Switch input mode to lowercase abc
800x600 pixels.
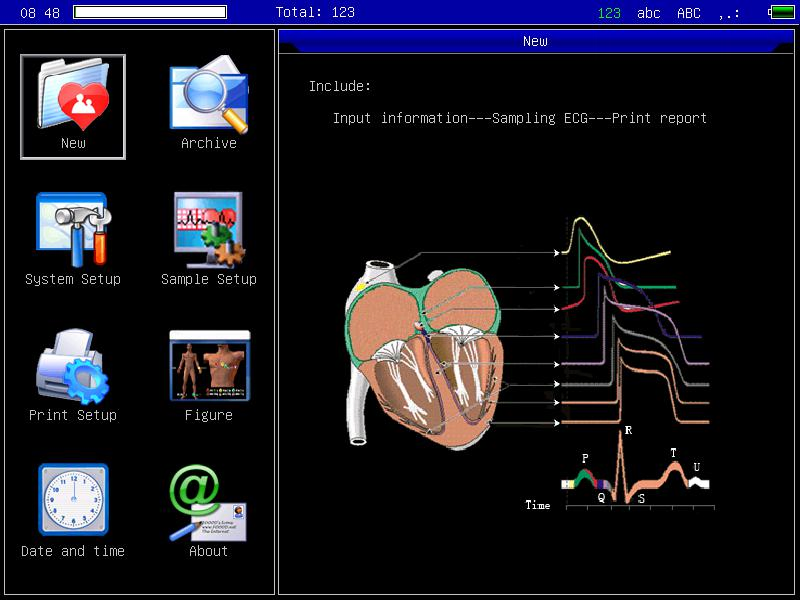(648, 13)
